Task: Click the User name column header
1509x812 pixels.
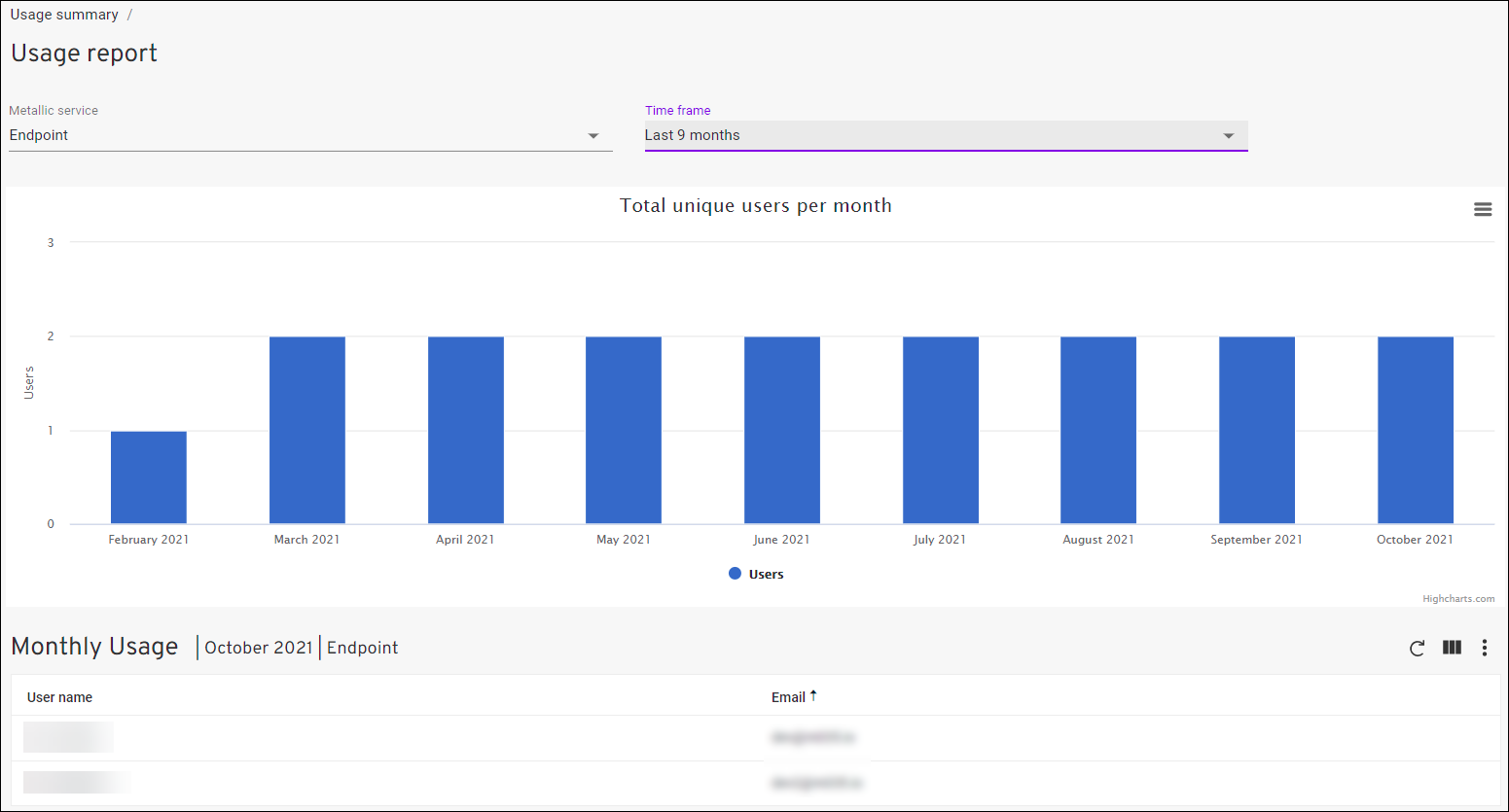Action: click(58, 697)
